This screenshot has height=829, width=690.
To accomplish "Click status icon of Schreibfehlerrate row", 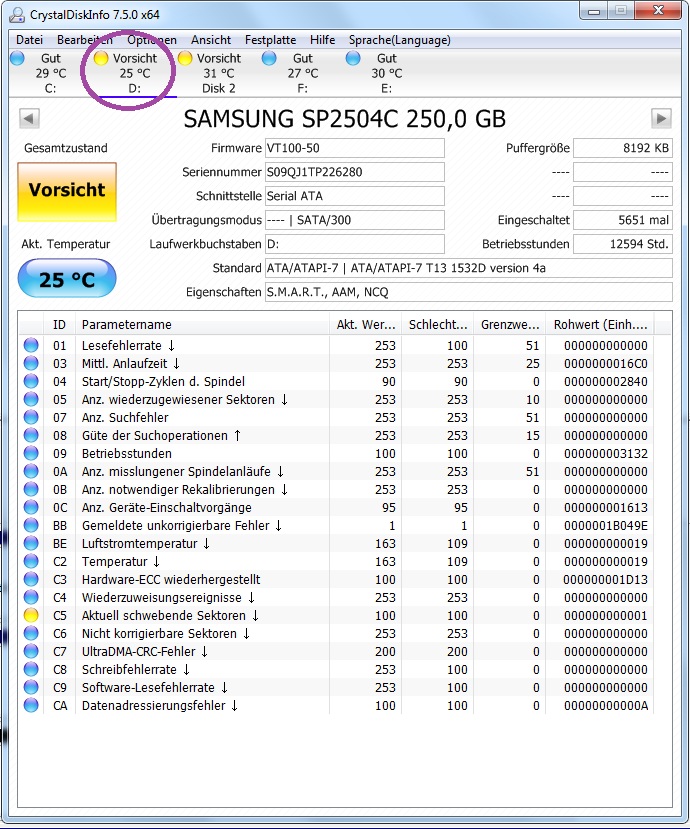I will click(x=31, y=669).
